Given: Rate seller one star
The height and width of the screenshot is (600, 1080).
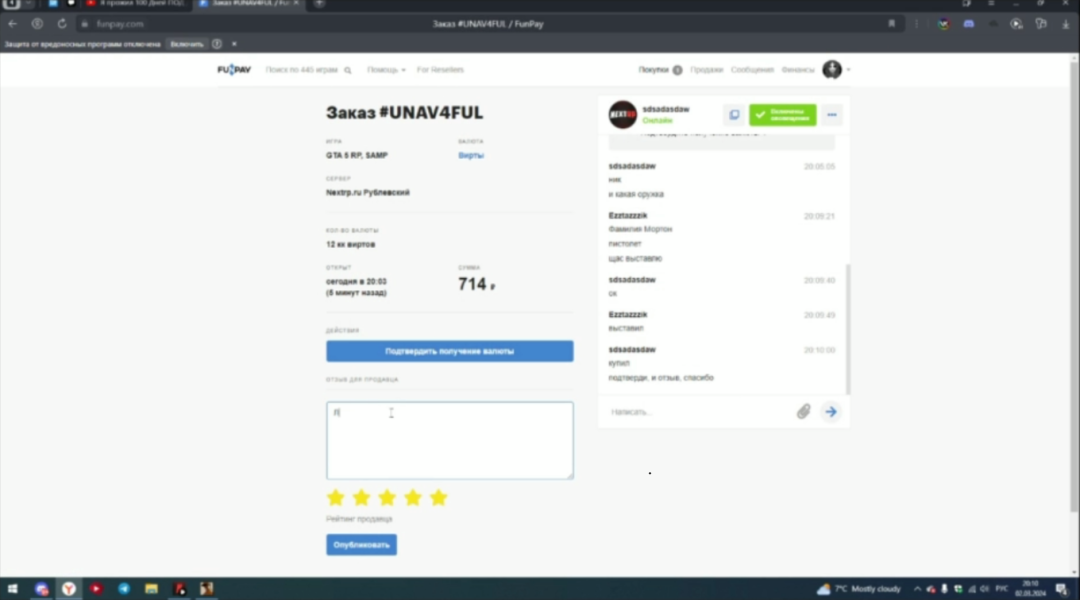Looking at the screenshot, I should 335,497.
